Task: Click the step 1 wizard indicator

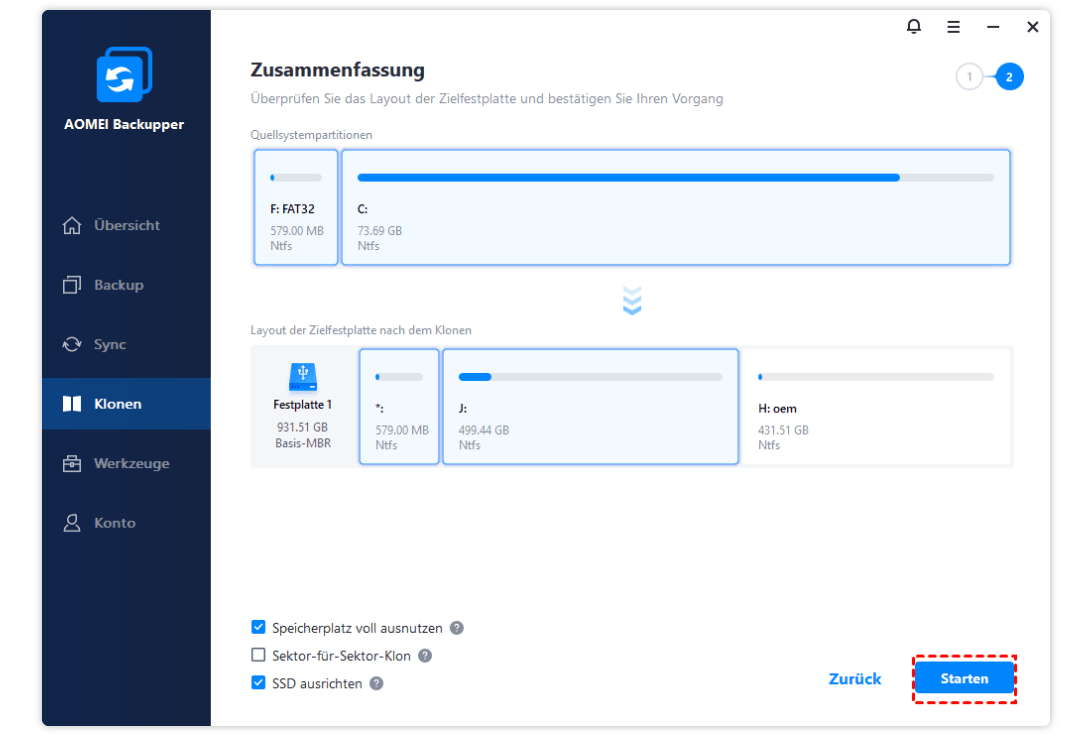Action: [969, 77]
